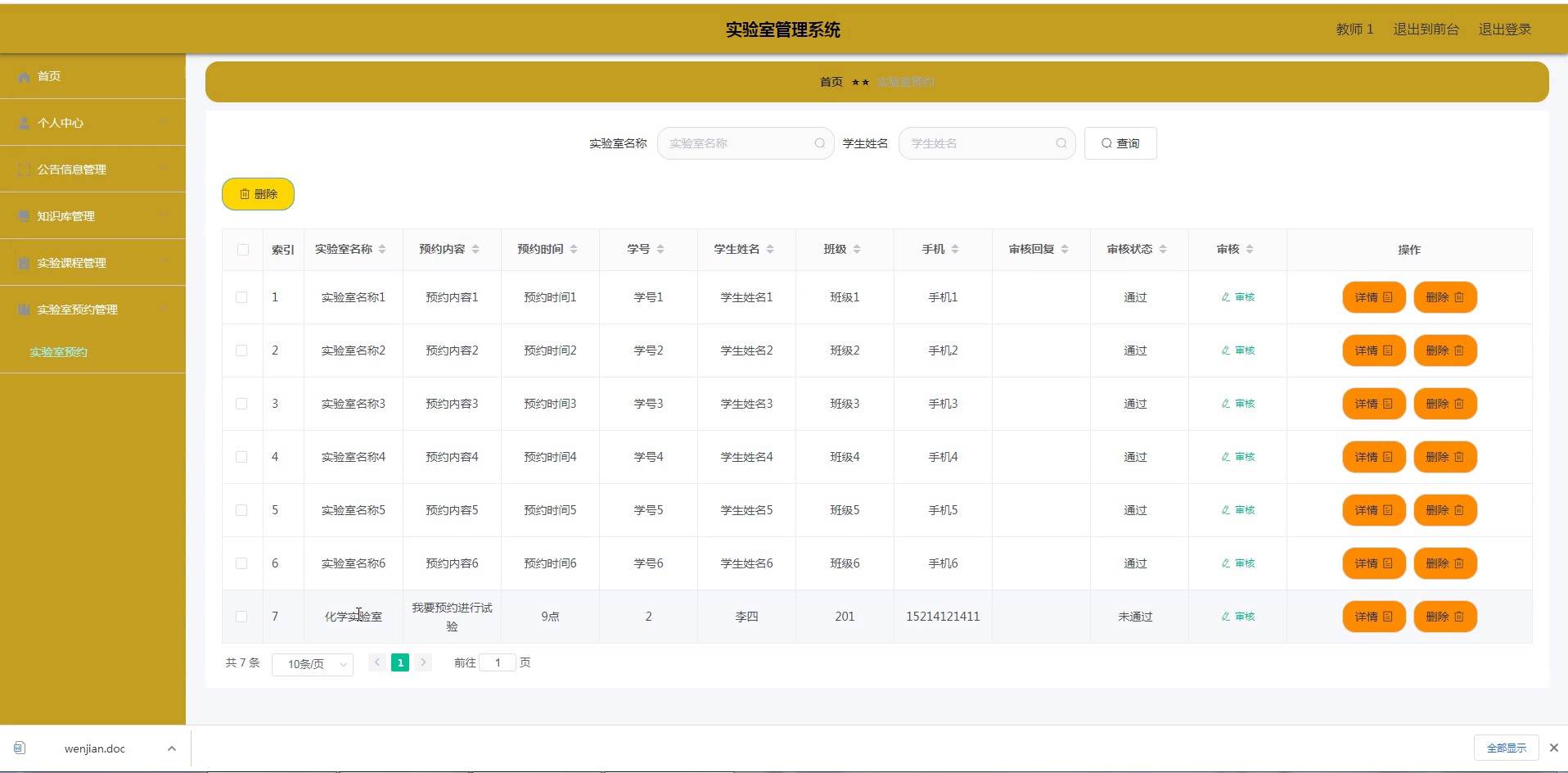
Task: Sort by 学号 column arrows
Action: point(660,249)
